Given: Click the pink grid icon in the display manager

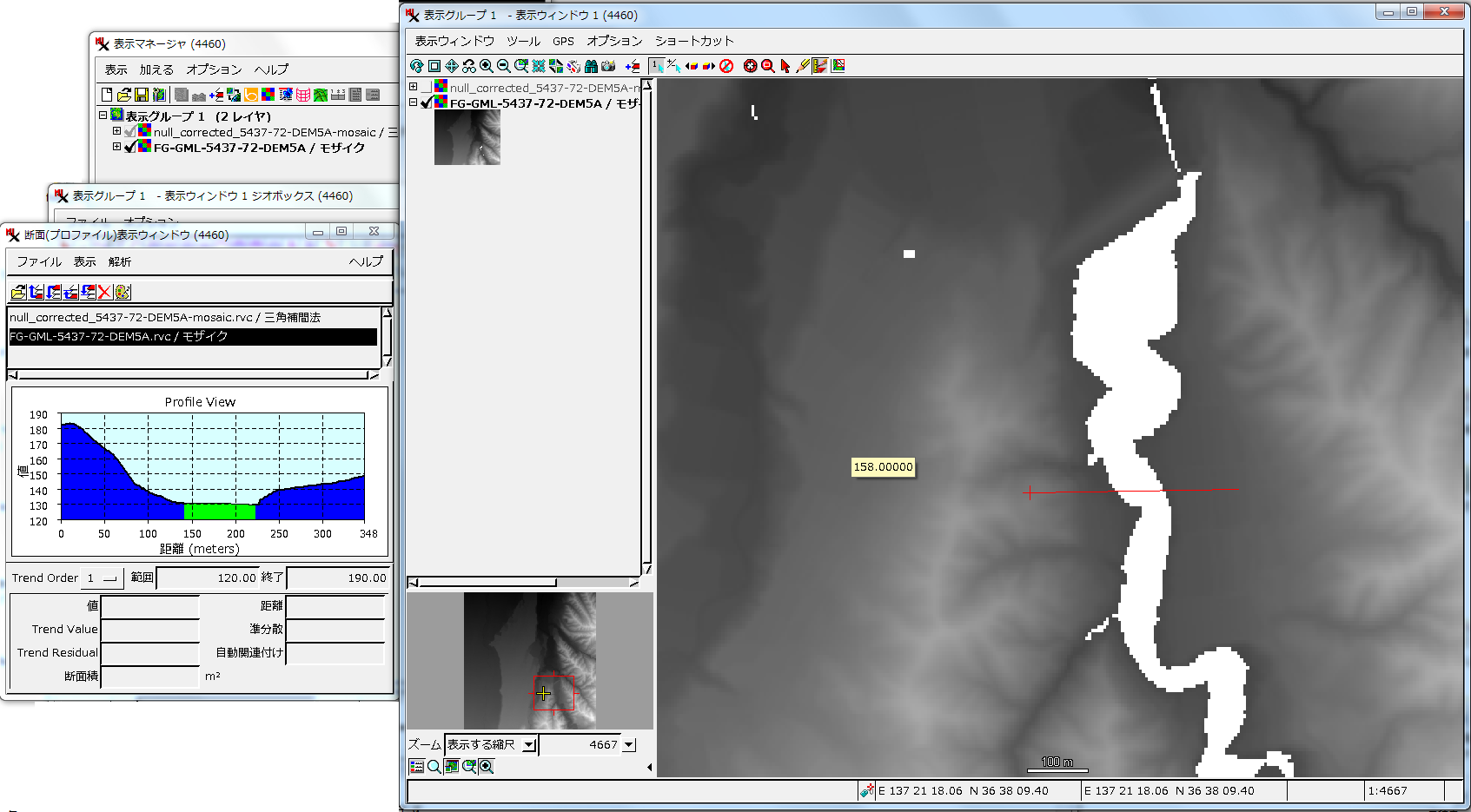Looking at the screenshot, I should click(x=303, y=95).
